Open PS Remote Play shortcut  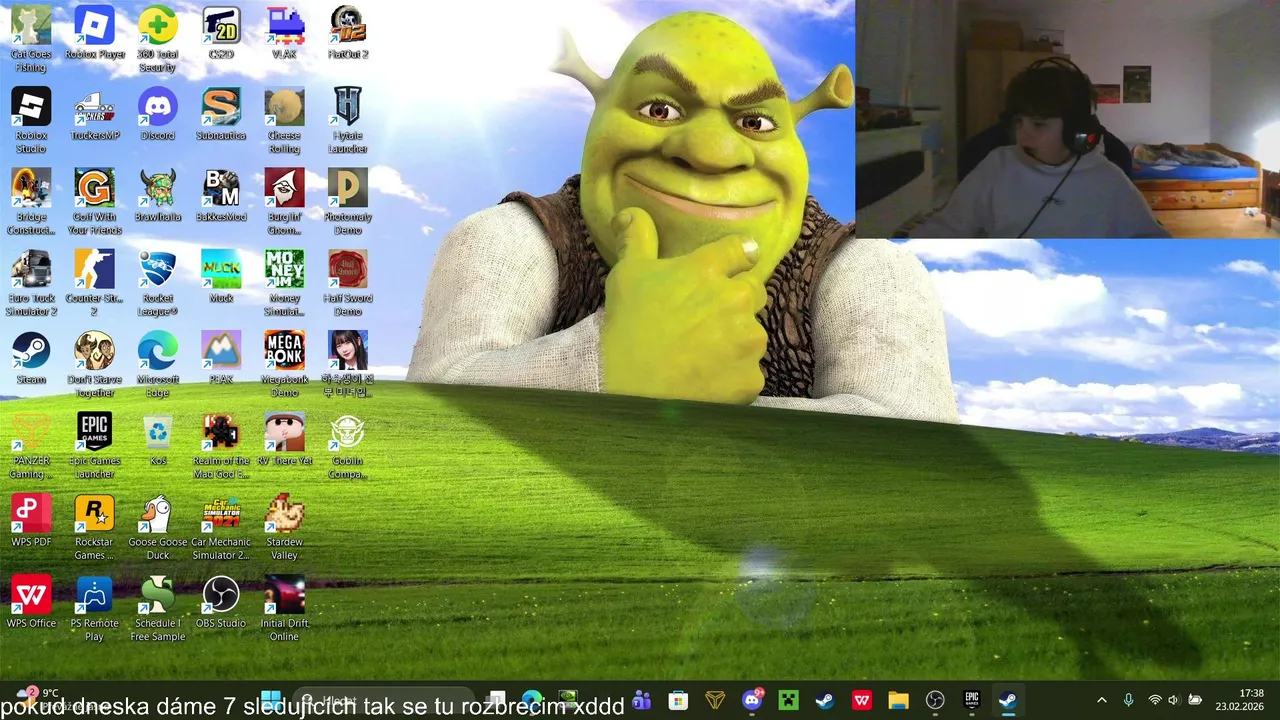[94, 608]
